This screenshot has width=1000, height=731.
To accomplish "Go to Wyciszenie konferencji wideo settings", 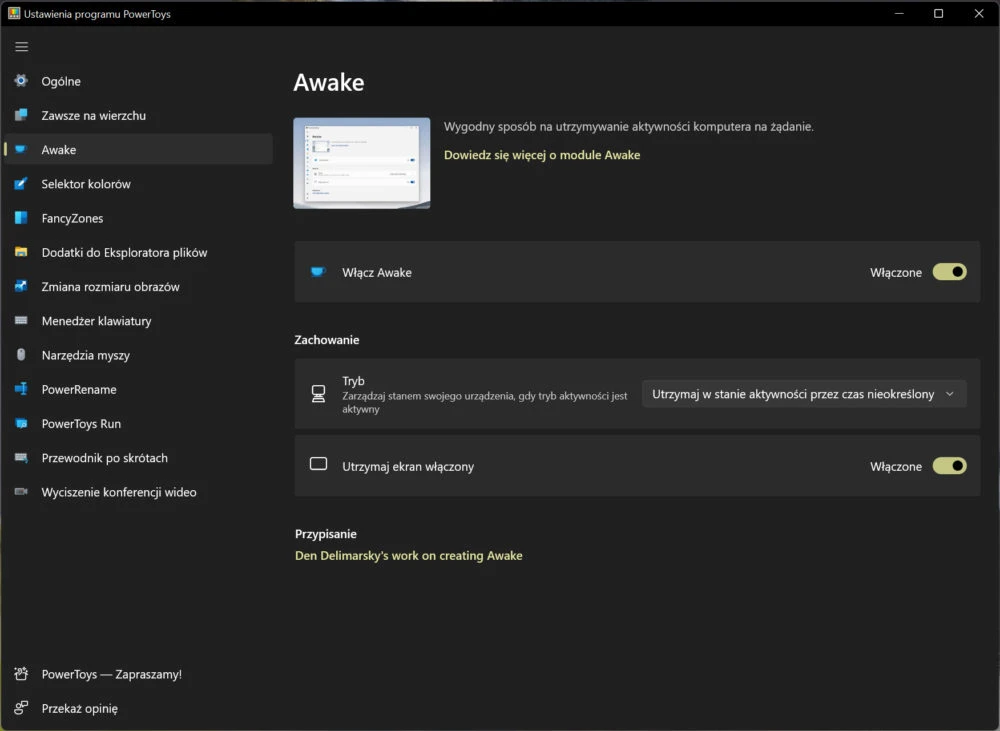I will pos(138,492).
